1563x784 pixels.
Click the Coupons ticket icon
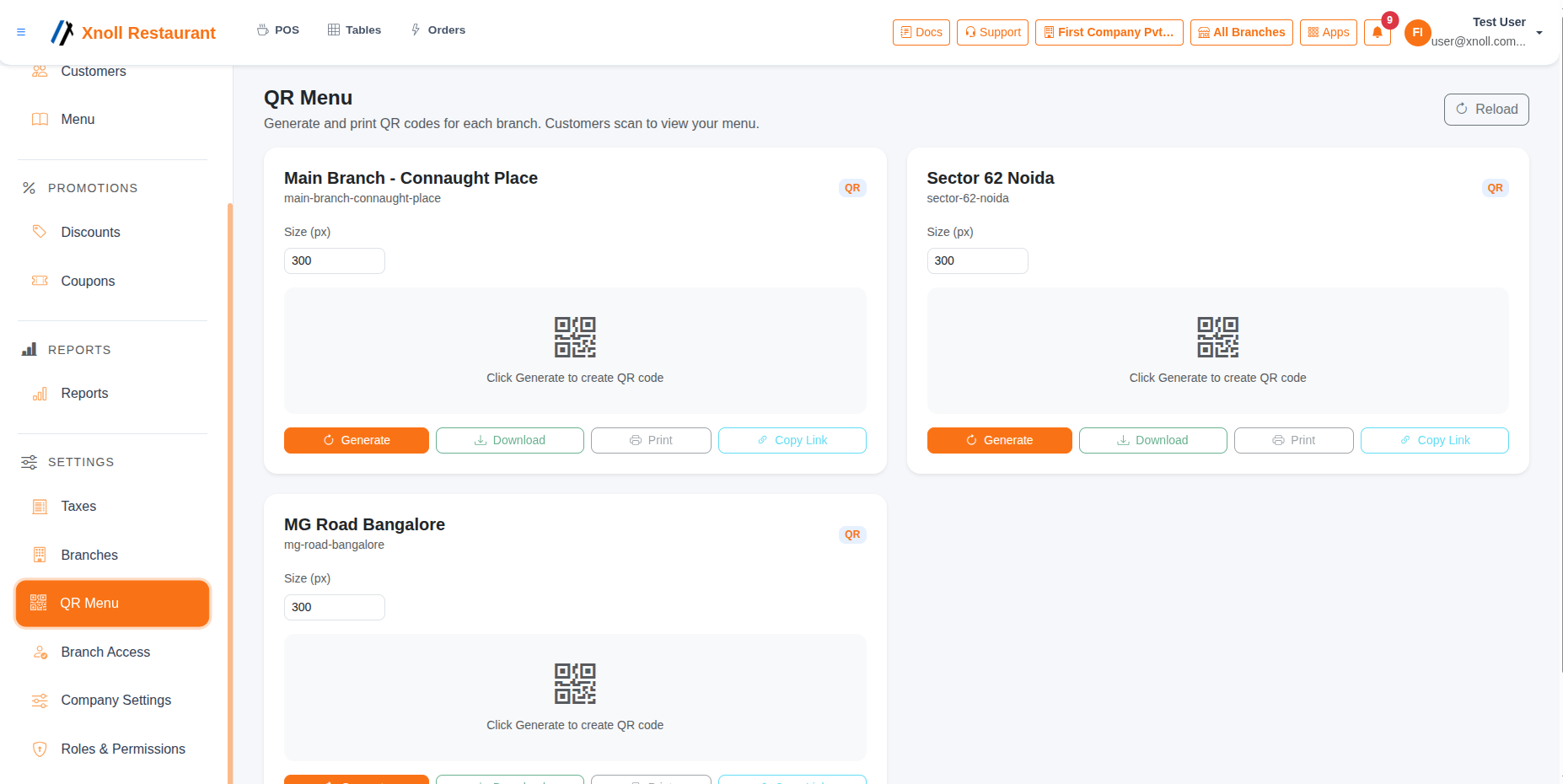tap(40, 281)
